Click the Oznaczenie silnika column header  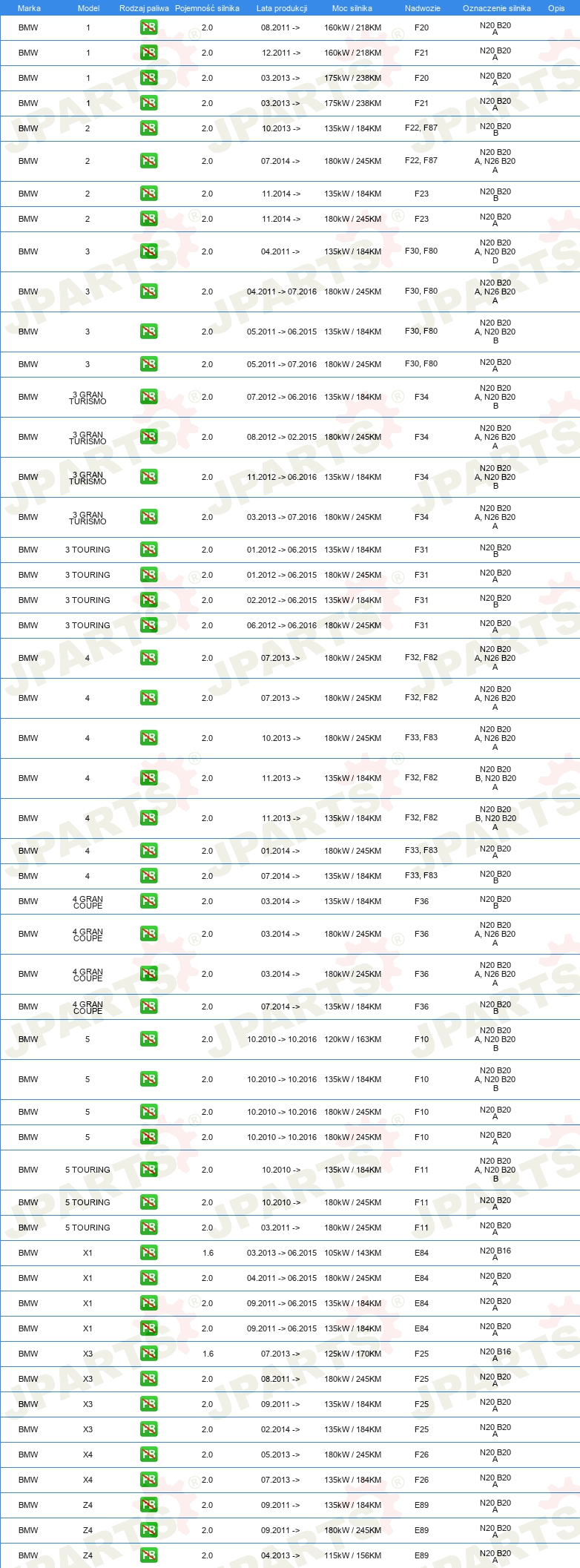pyautogui.click(x=496, y=8)
